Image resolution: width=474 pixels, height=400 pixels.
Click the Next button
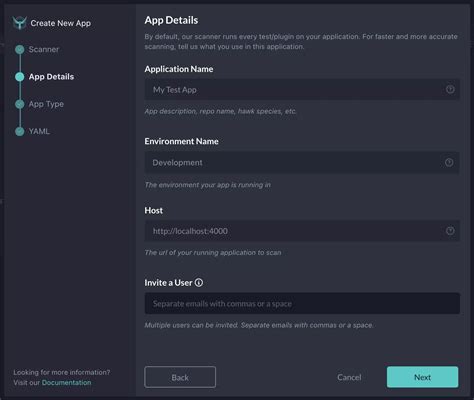pos(422,377)
